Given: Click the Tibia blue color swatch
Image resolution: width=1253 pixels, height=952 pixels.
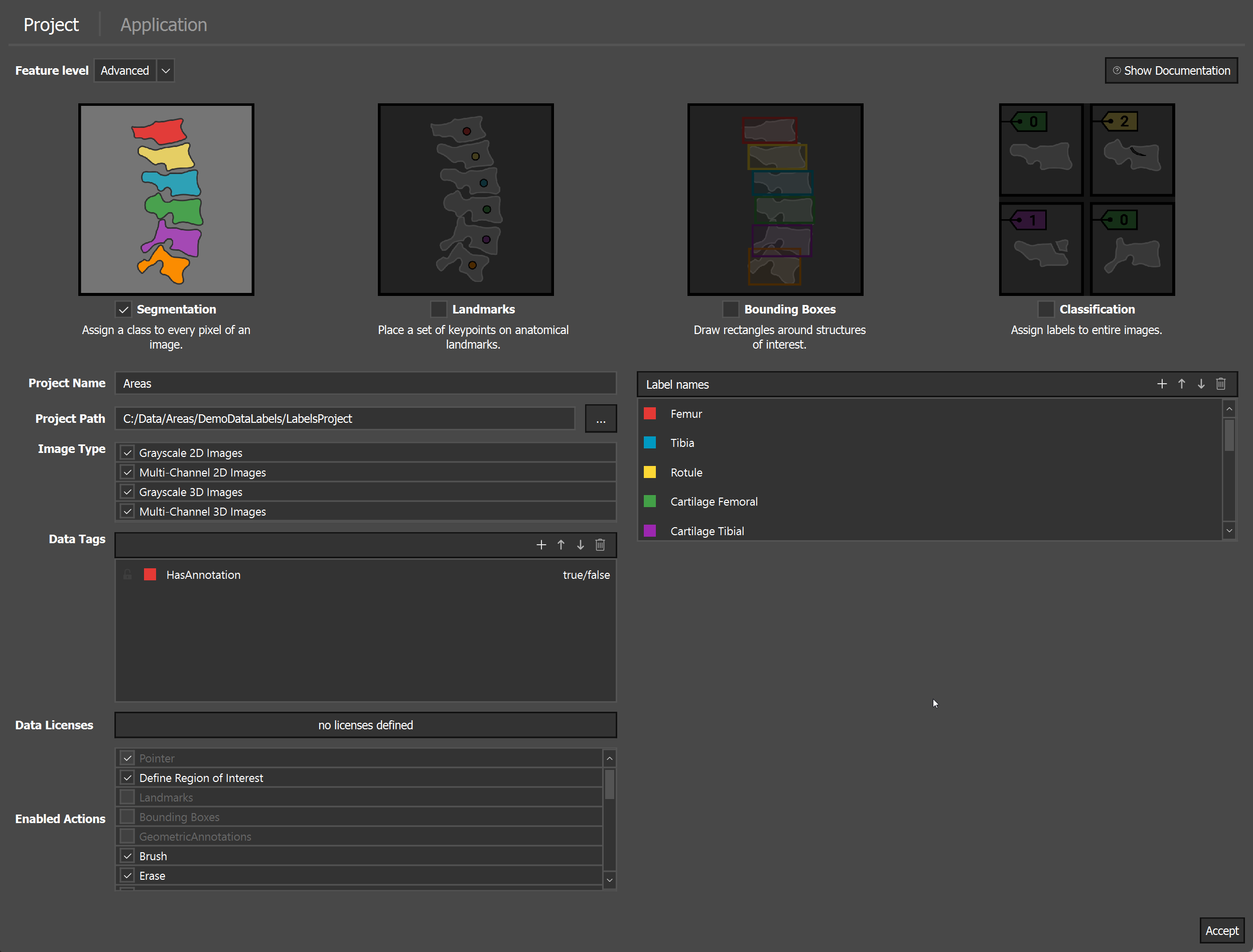Looking at the screenshot, I should point(650,443).
